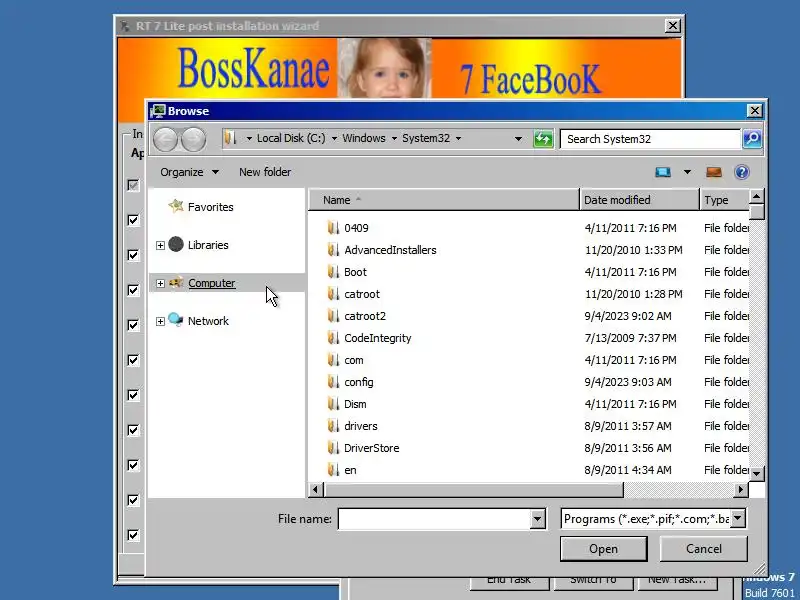The image size is (800, 600).
Task: Open dropdown arrow after Local Disk (C:)
Action: (334, 138)
